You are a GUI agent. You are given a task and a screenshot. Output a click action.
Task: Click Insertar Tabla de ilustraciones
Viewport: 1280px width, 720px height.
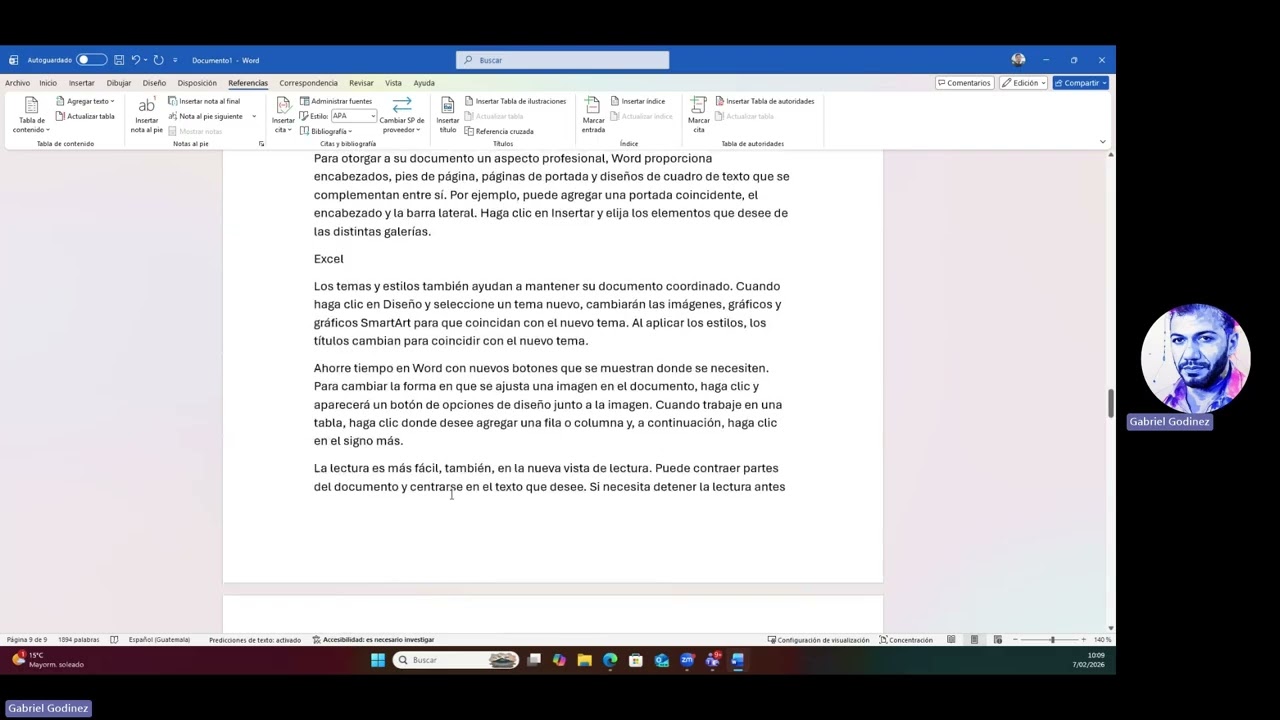(x=515, y=101)
